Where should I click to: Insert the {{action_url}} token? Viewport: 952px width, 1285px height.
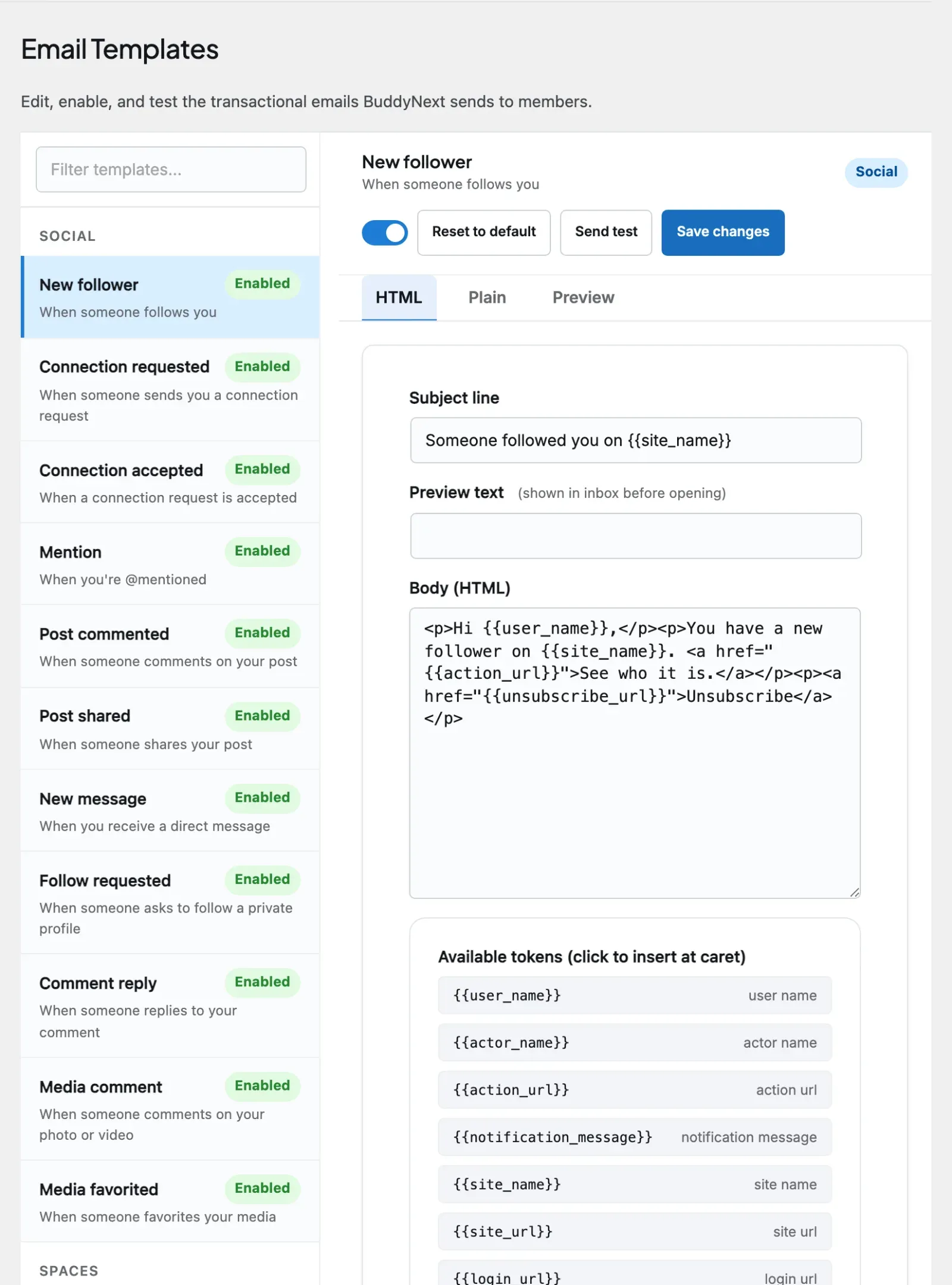pyautogui.click(x=635, y=1090)
